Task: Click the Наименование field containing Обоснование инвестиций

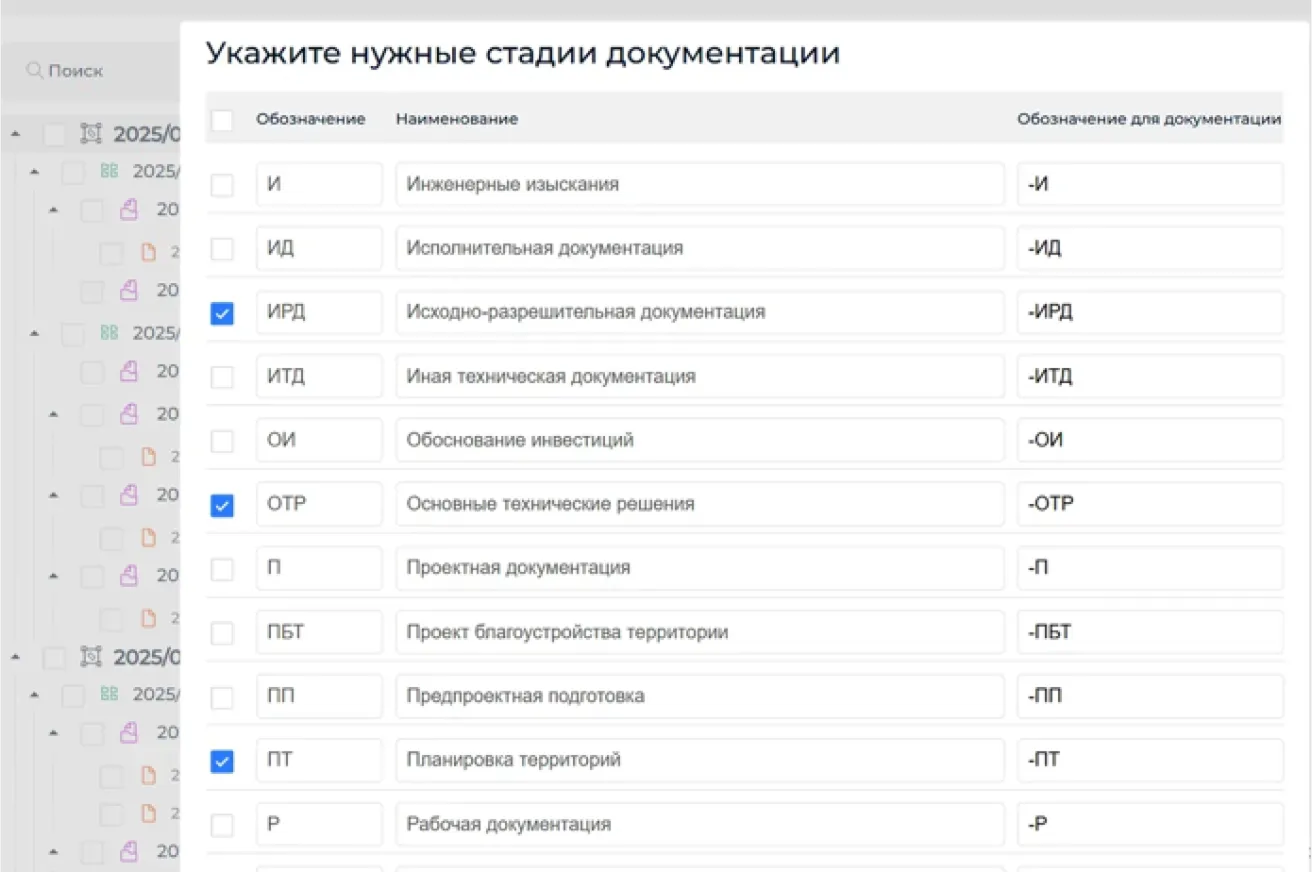Action: (x=700, y=440)
